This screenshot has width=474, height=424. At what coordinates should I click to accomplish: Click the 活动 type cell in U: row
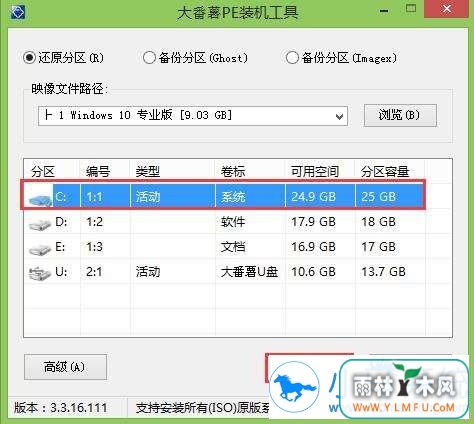pyautogui.click(x=148, y=272)
